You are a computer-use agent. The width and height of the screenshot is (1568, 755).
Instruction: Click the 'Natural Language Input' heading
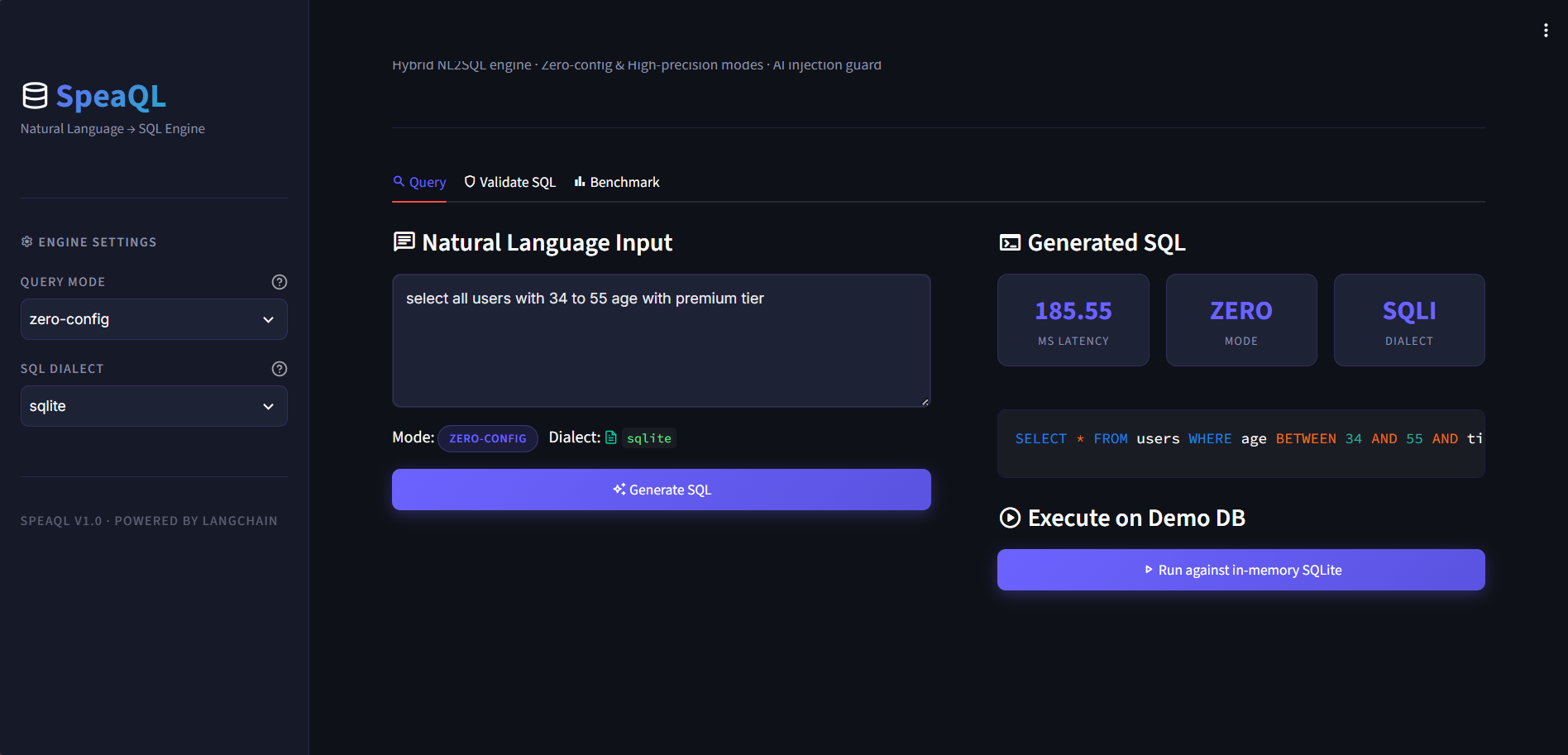click(547, 242)
